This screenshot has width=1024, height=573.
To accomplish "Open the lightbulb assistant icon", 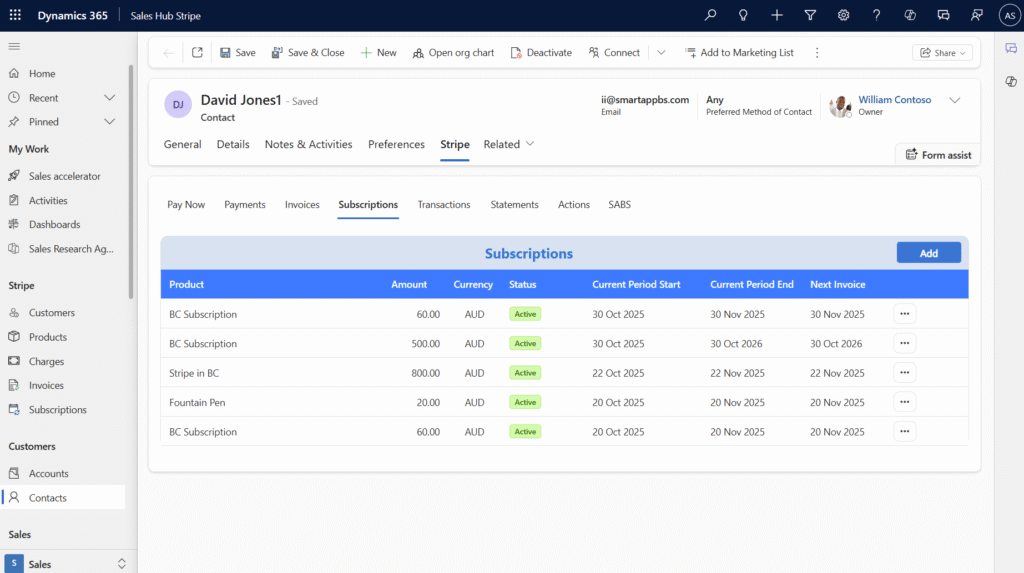I will pos(743,15).
